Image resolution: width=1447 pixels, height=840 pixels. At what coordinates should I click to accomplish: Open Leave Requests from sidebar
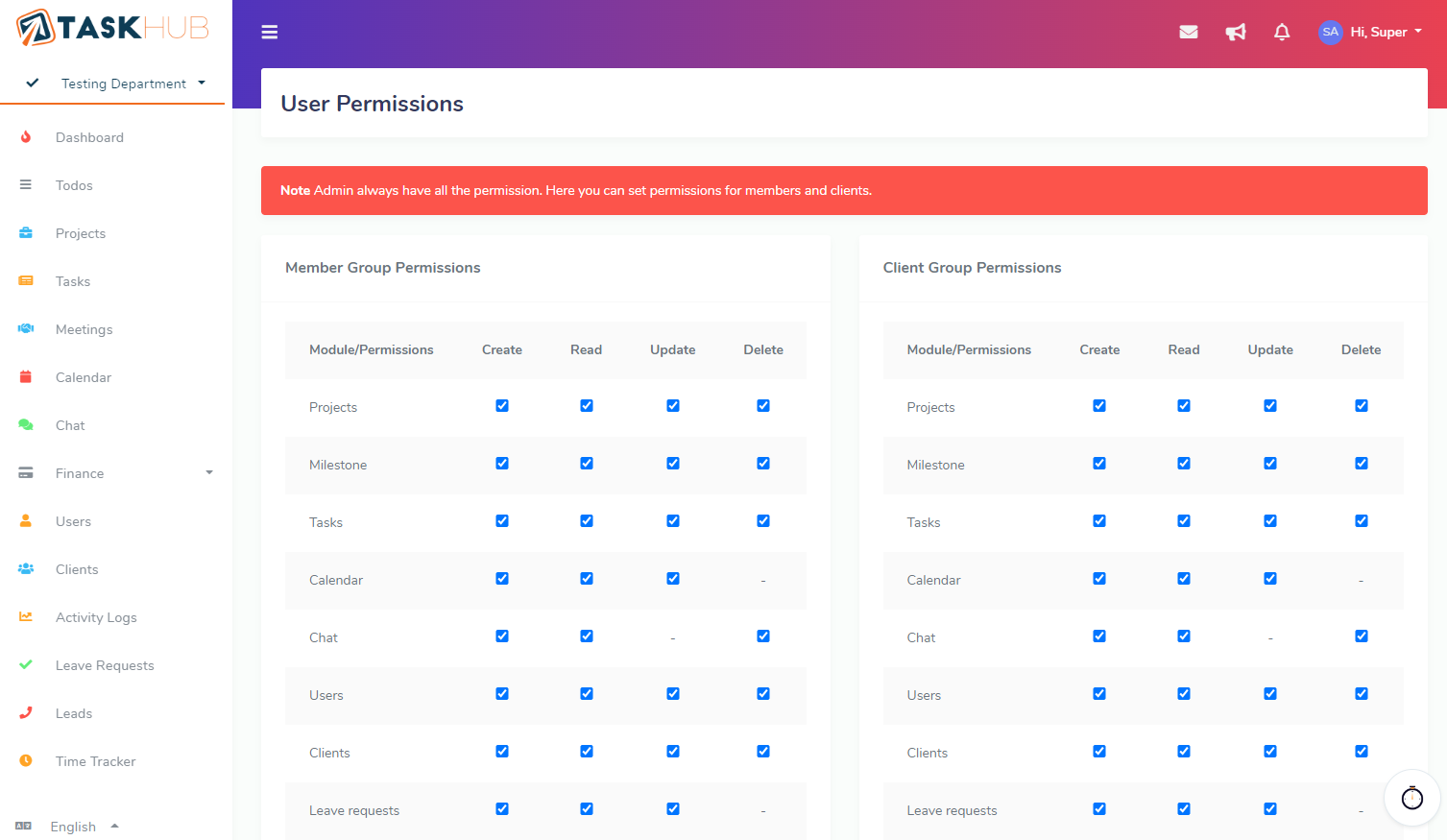click(105, 665)
